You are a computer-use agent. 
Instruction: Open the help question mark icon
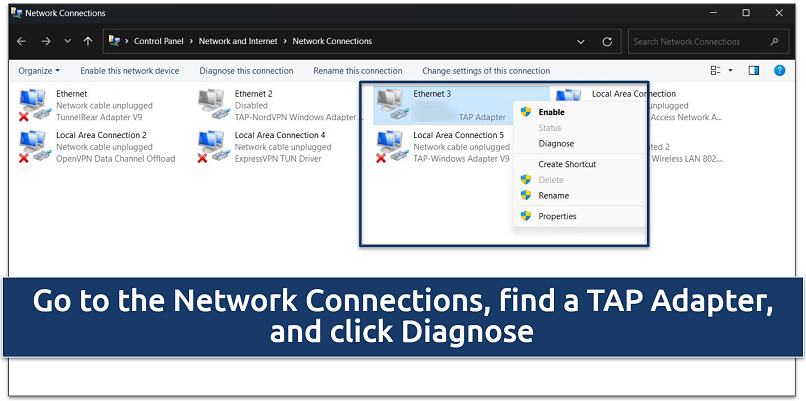(779, 71)
